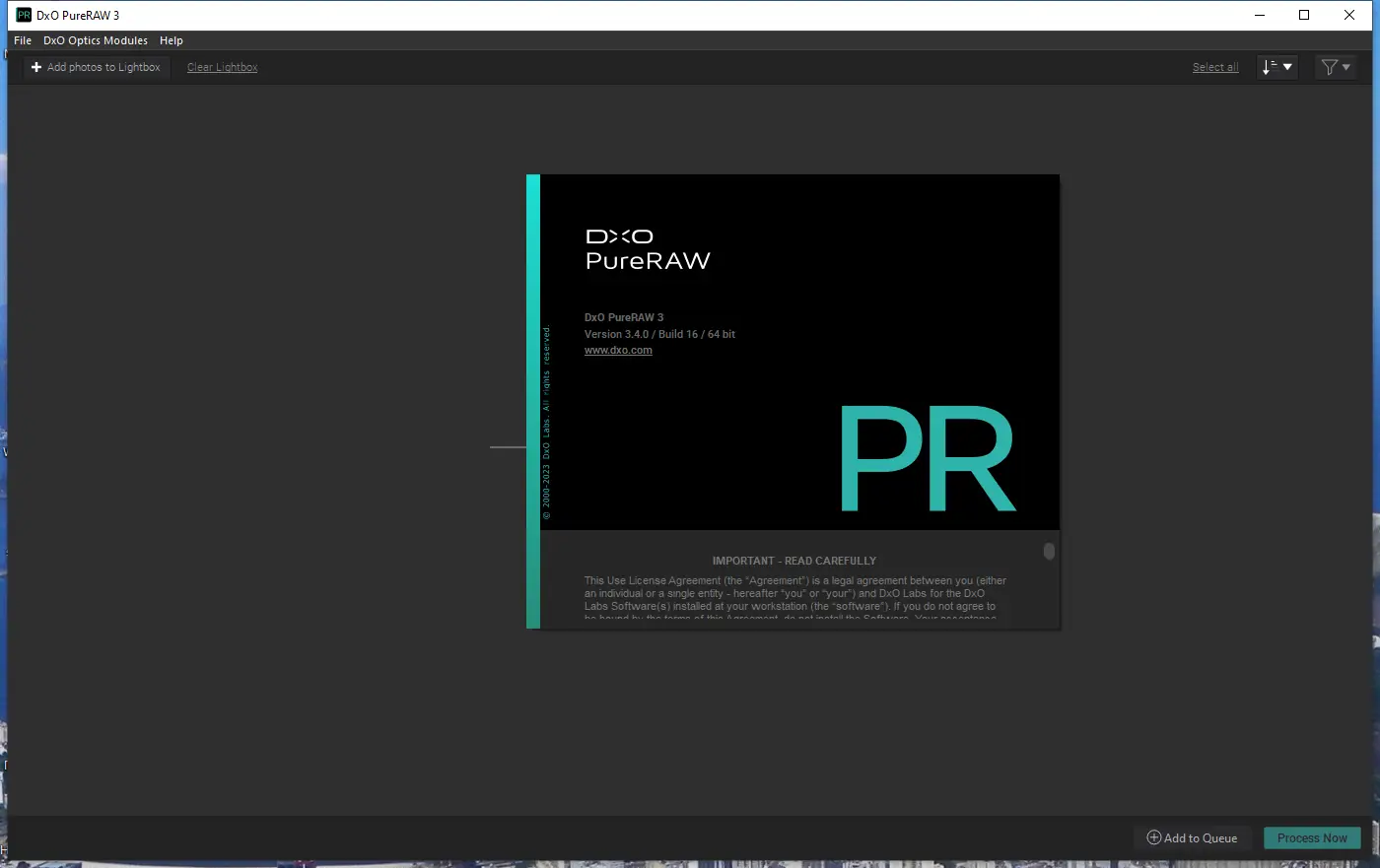The height and width of the screenshot is (868, 1380).
Task: Click the DxO PureRAW splash logo
Action: [x=648, y=249]
